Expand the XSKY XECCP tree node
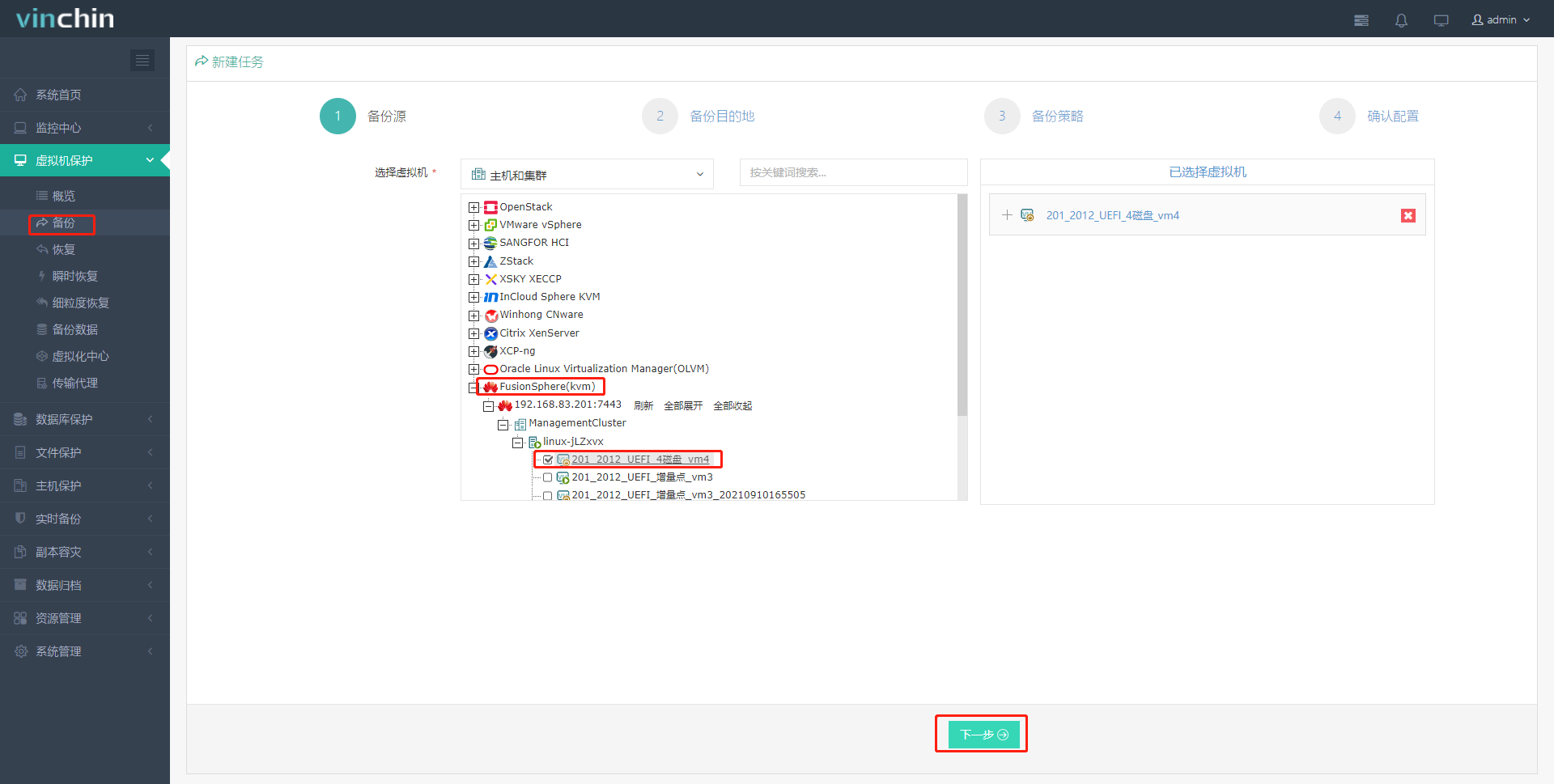Screen dimensions: 1554x784 click(473, 279)
